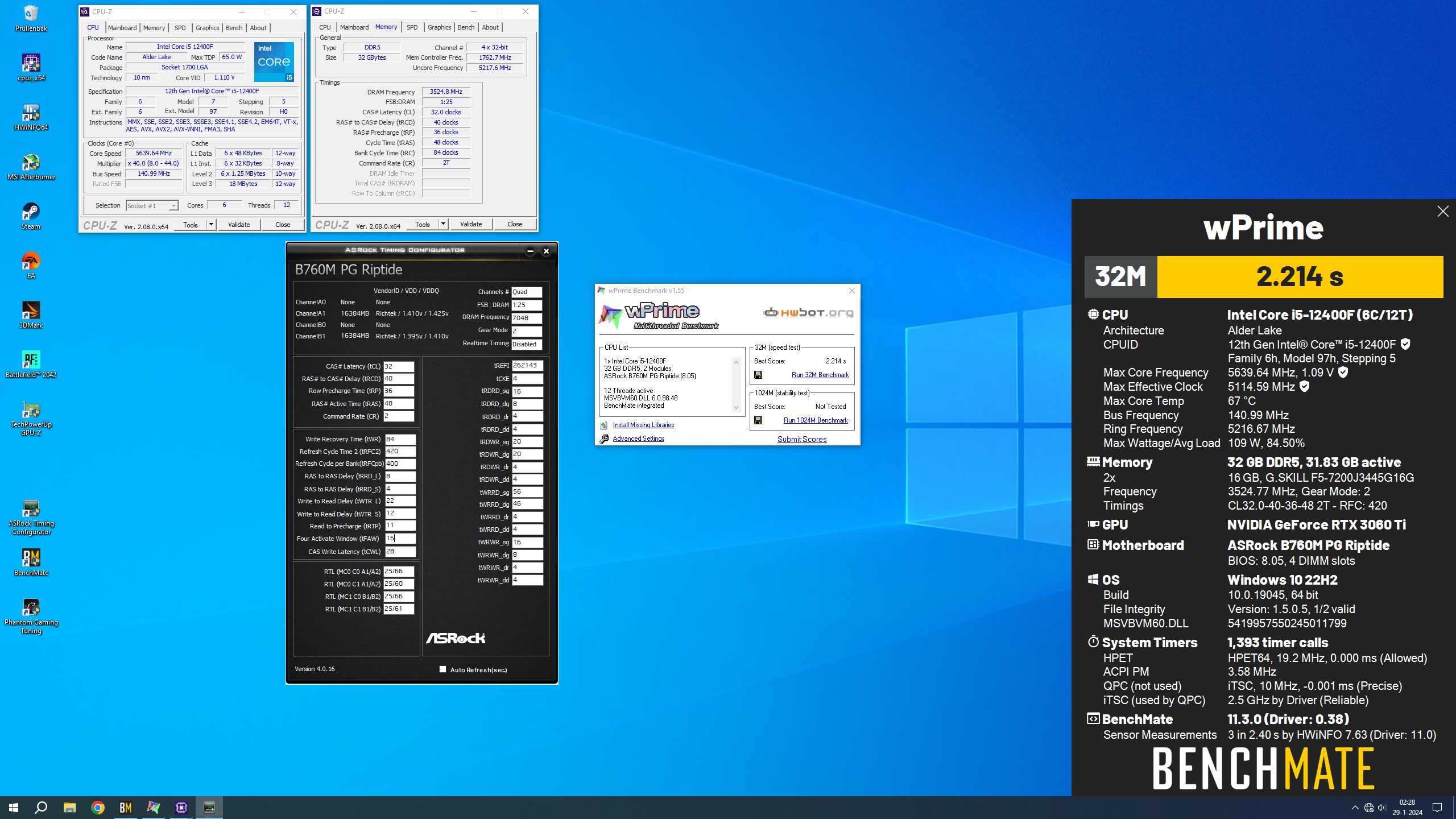Switch to Mainboard tab in left CPU-Z
This screenshot has height=819, width=1456.
tap(122, 27)
